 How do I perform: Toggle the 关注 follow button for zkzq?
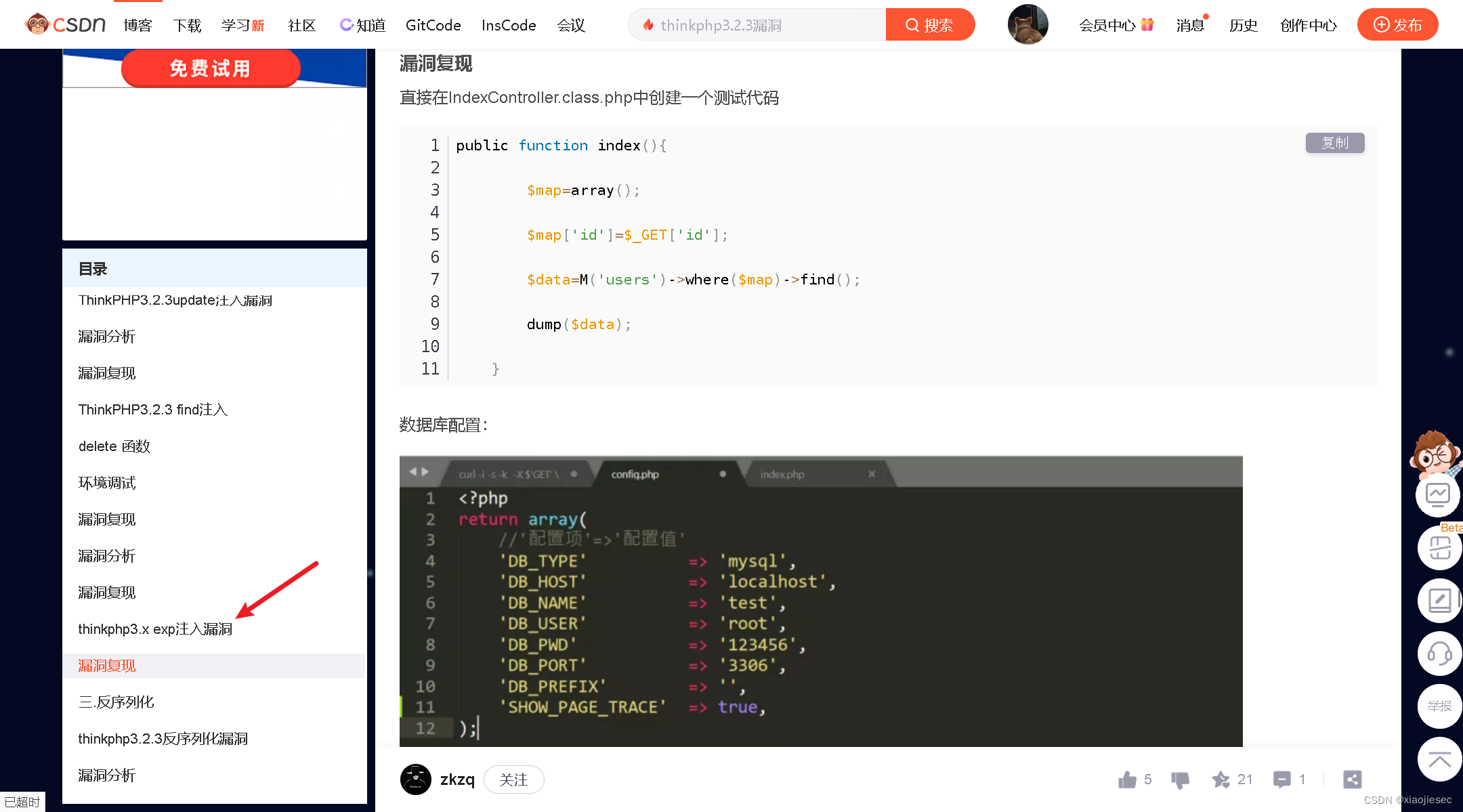pyautogui.click(x=513, y=779)
